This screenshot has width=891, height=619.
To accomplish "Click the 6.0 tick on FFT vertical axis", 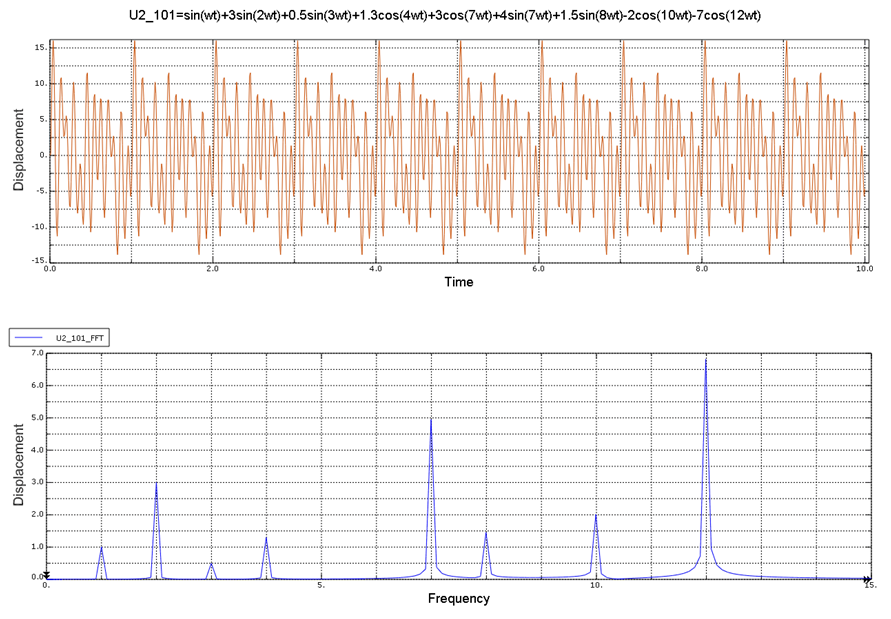I will click(38, 385).
